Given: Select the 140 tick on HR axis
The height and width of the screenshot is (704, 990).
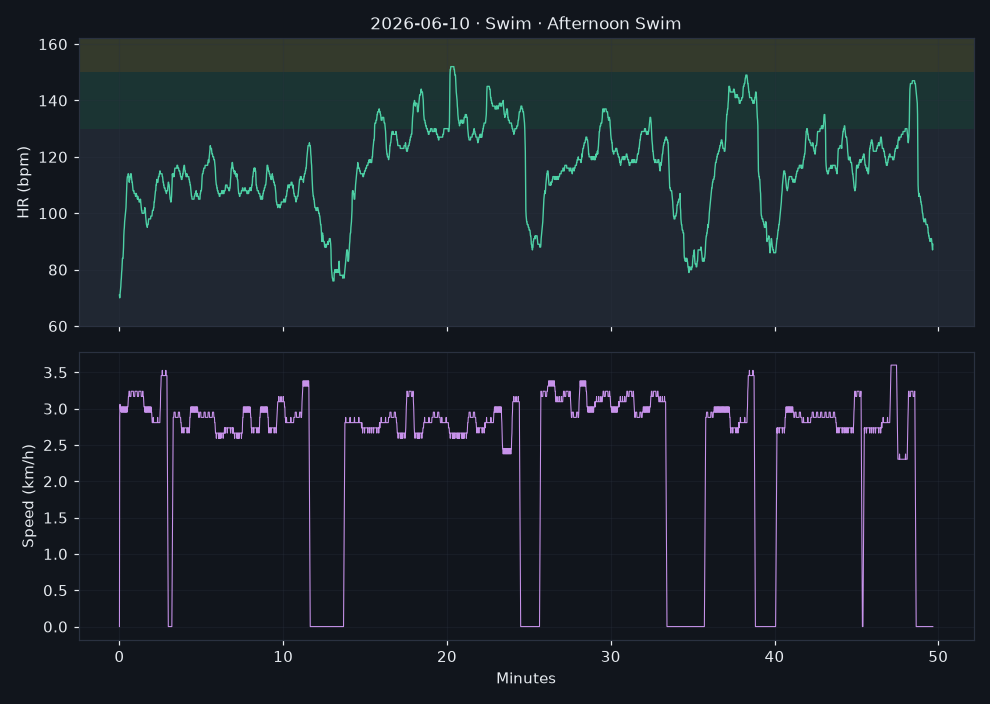Looking at the screenshot, I should (x=53, y=101).
